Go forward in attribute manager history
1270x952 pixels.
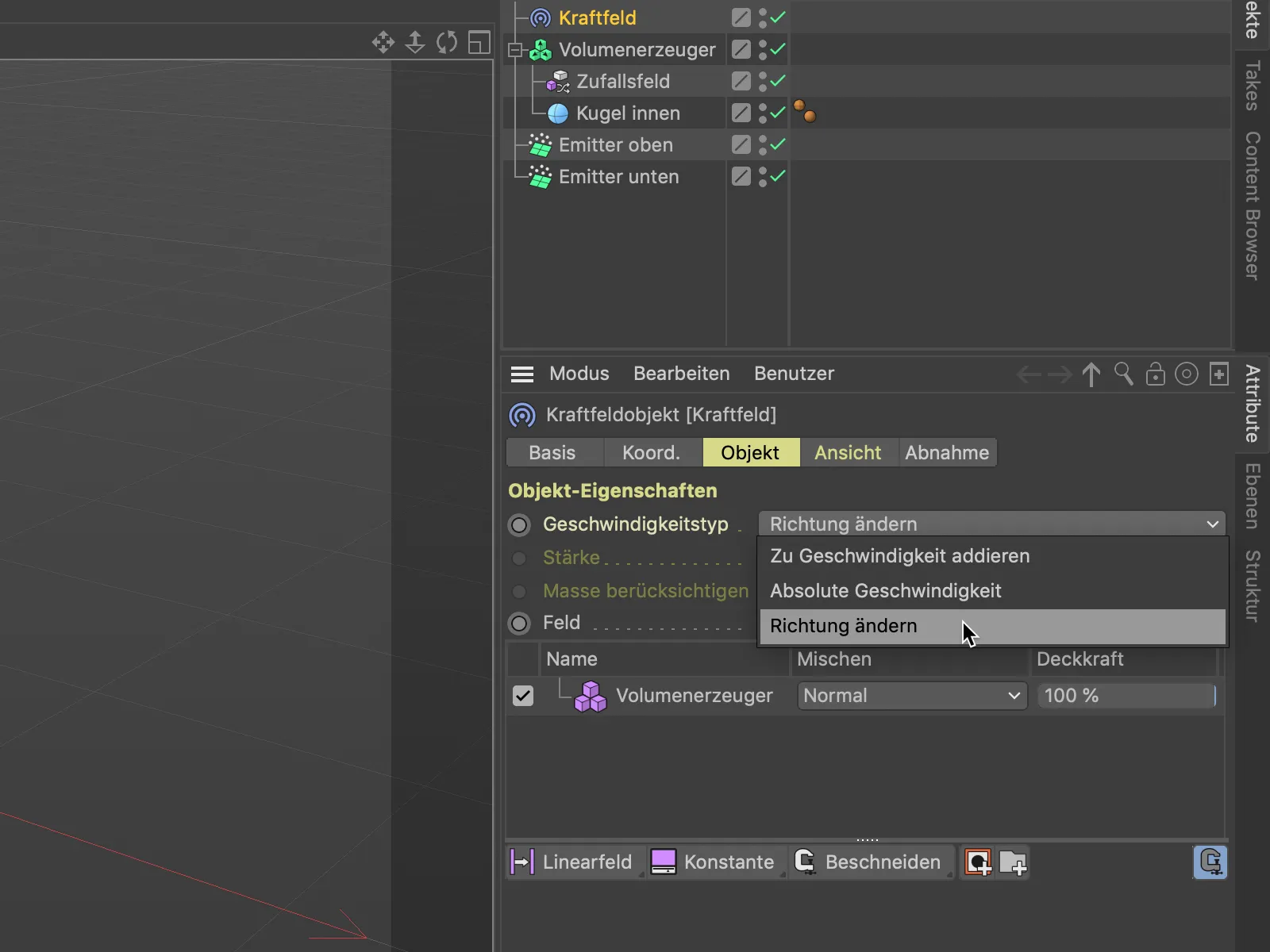pyautogui.click(x=1060, y=374)
